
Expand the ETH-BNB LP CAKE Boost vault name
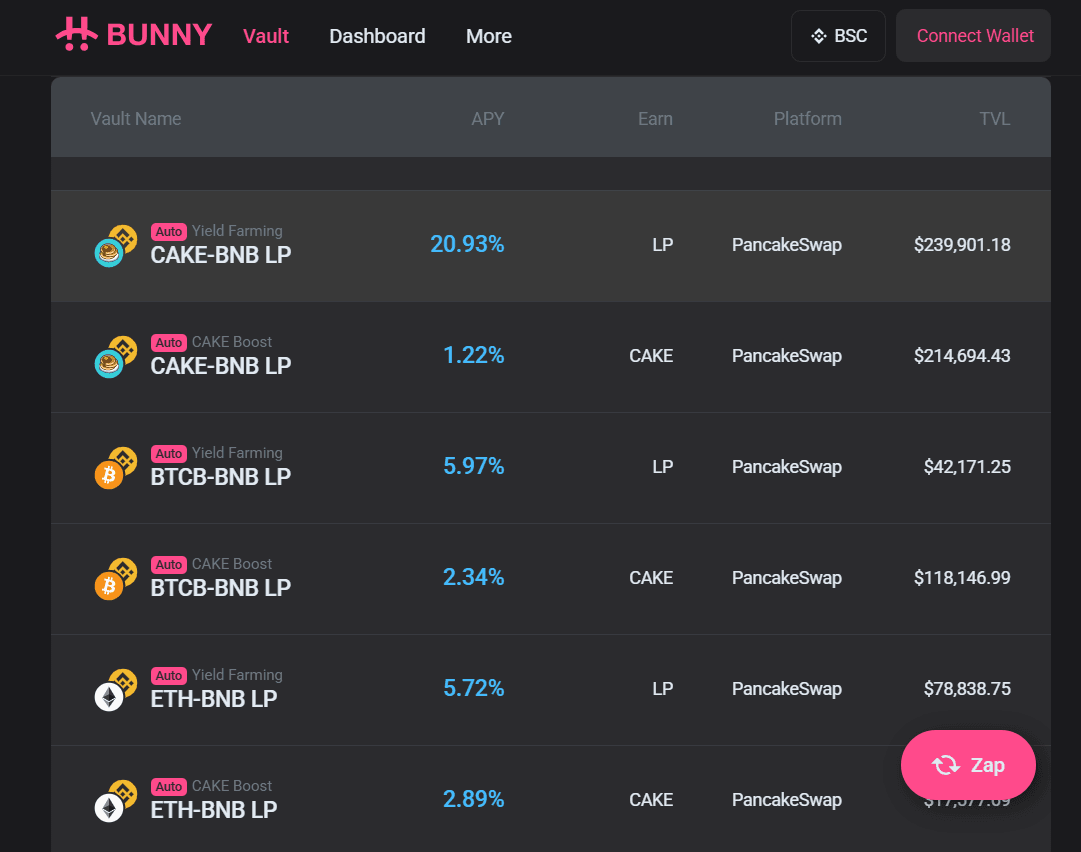point(214,810)
